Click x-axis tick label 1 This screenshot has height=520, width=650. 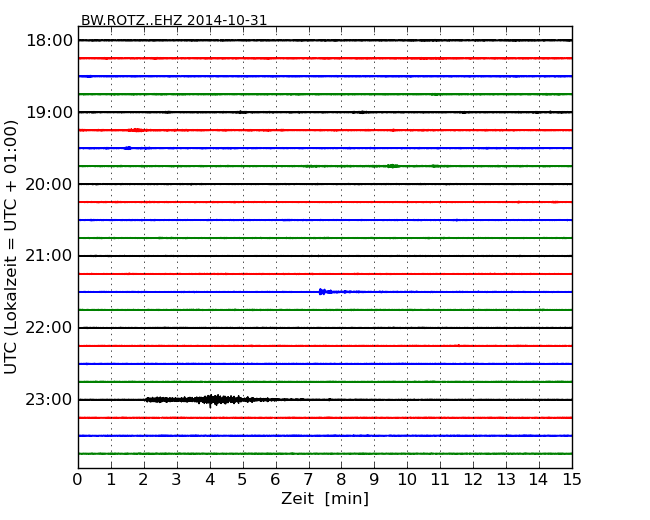point(111,480)
